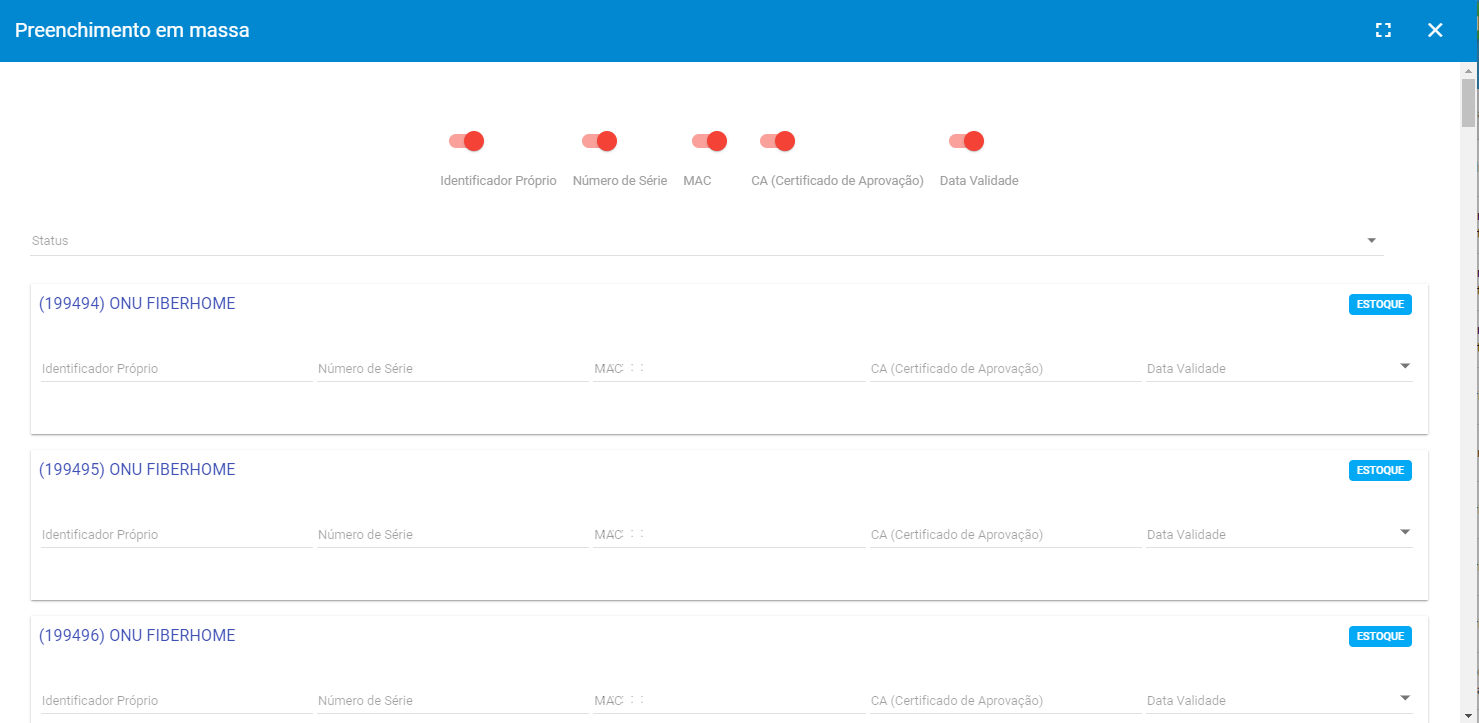The image size is (1479, 723).
Task: Toggle the Número de Série switch
Action: click(x=599, y=141)
